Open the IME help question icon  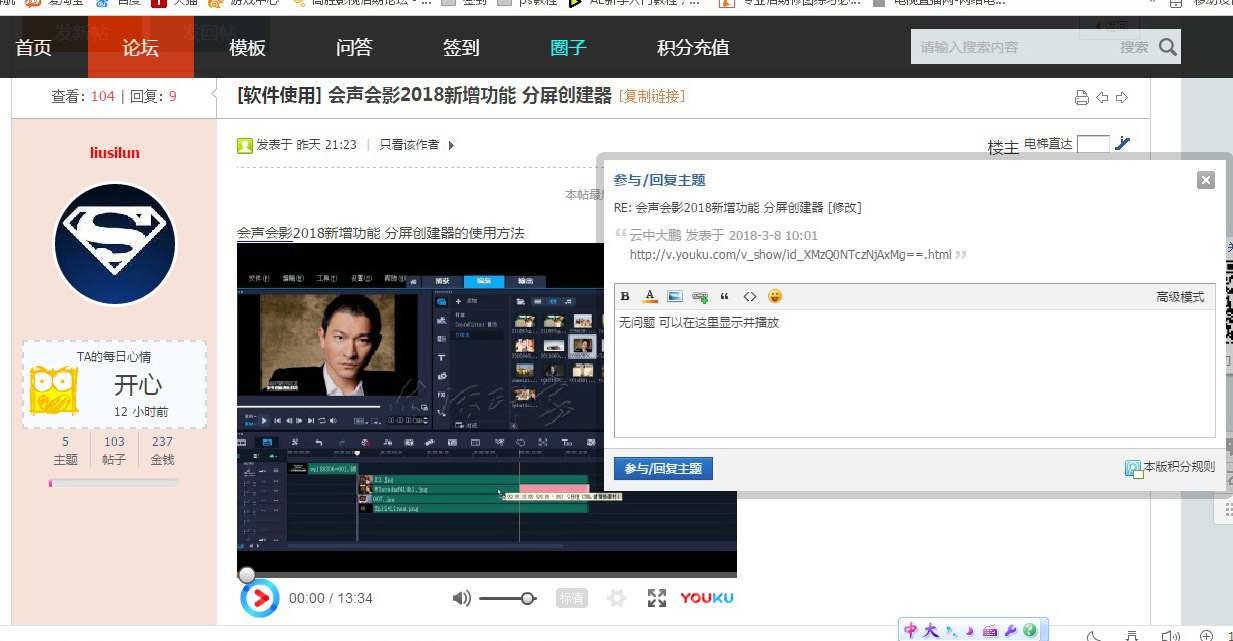coord(1030,631)
